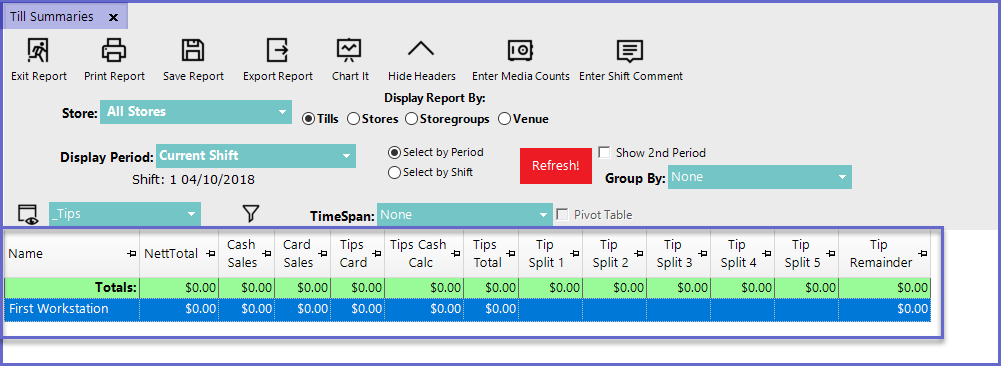1001x366 pixels.
Task: Click the Shift: 1 04/10/2018 text
Action: pyautogui.click(x=193, y=179)
